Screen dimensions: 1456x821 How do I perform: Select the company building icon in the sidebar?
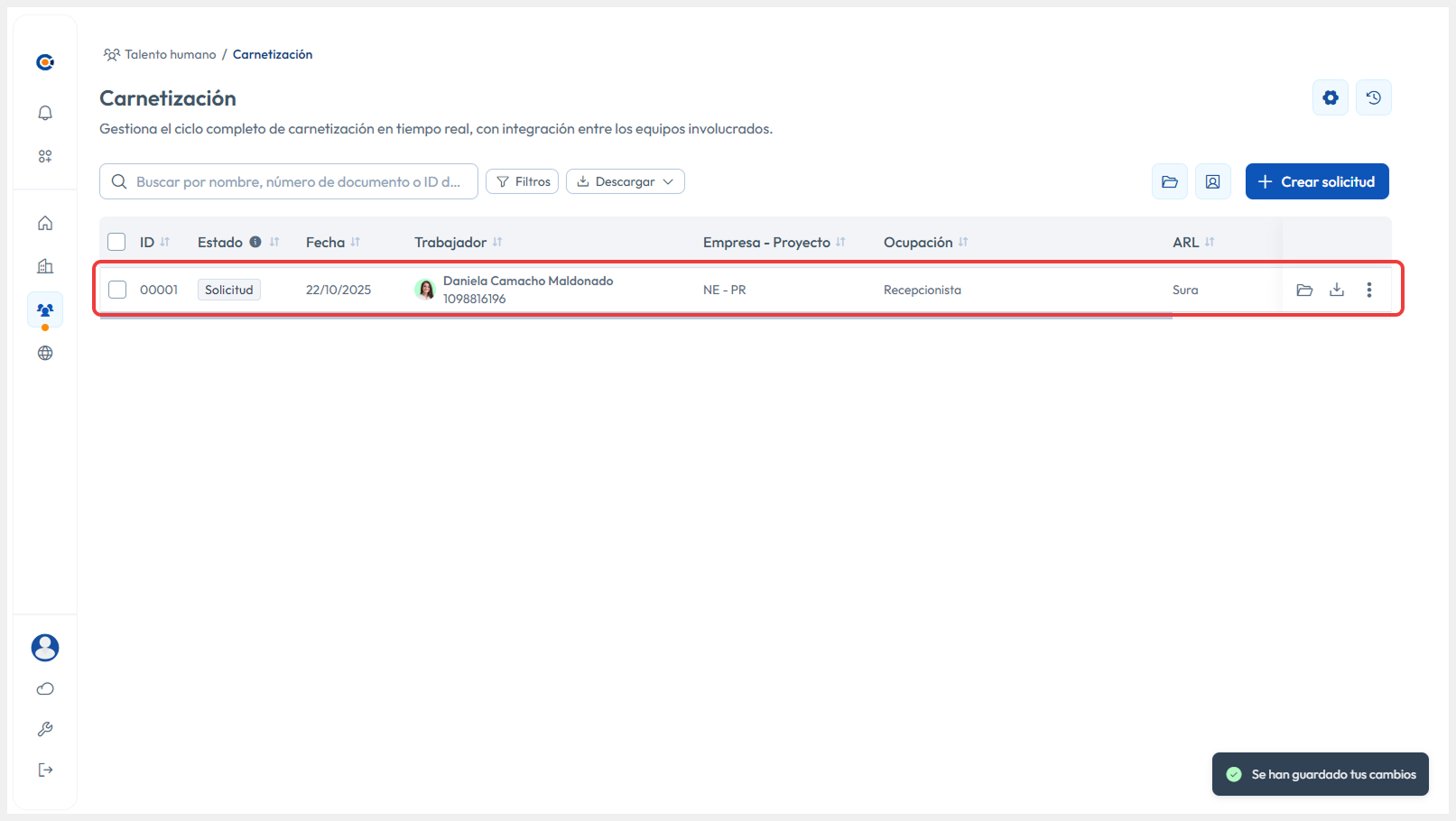[x=44, y=266]
